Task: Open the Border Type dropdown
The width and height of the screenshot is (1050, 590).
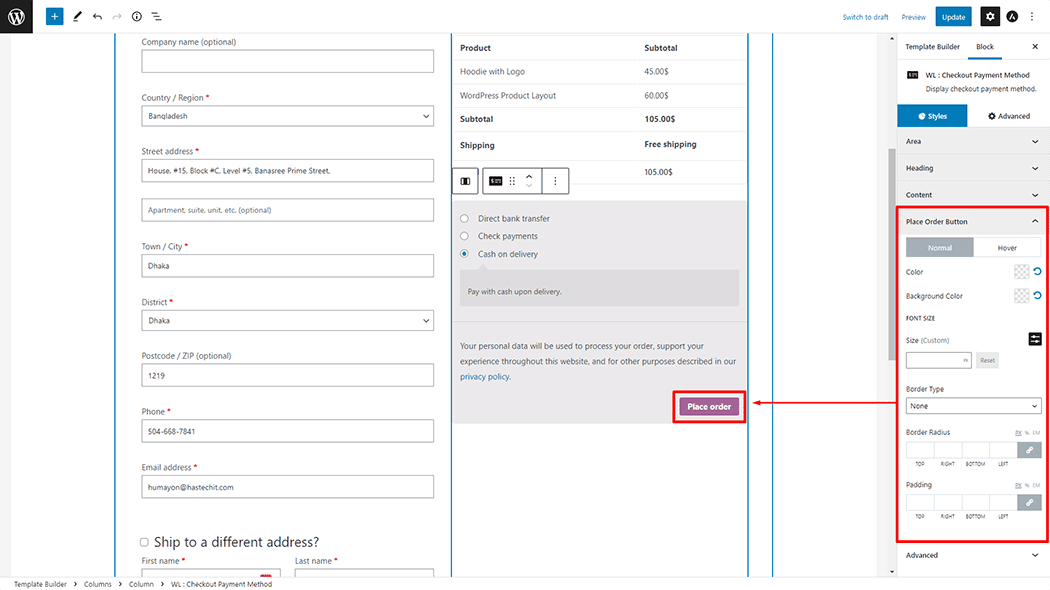Action: pyautogui.click(x=973, y=406)
